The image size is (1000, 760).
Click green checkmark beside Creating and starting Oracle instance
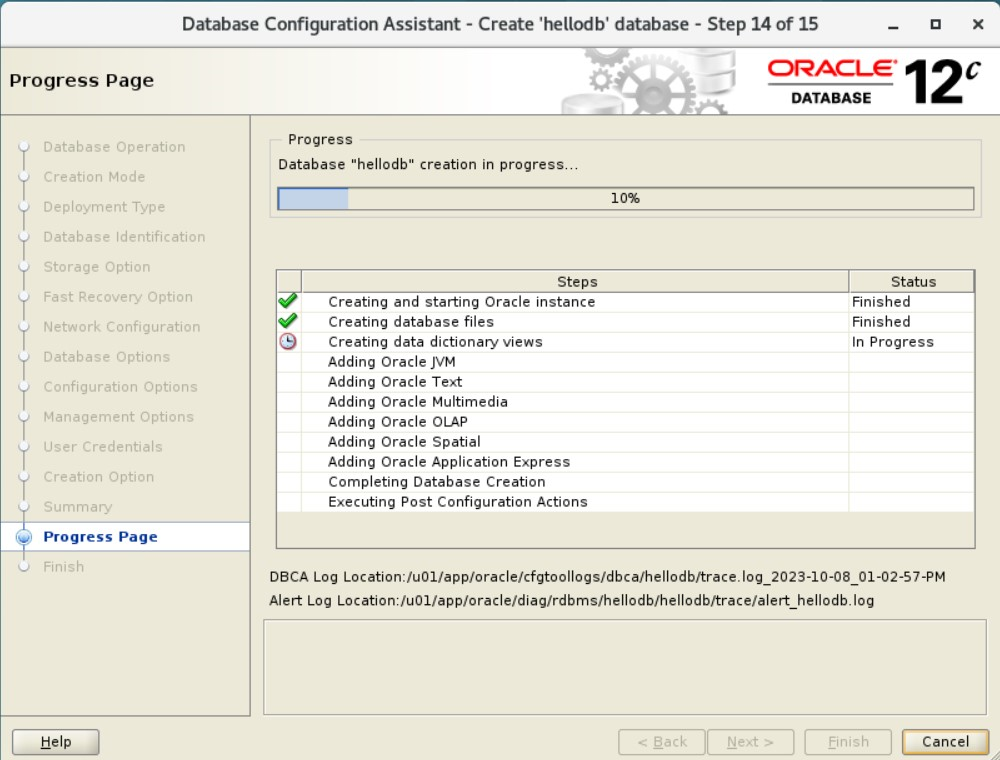pyautogui.click(x=288, y=301)
